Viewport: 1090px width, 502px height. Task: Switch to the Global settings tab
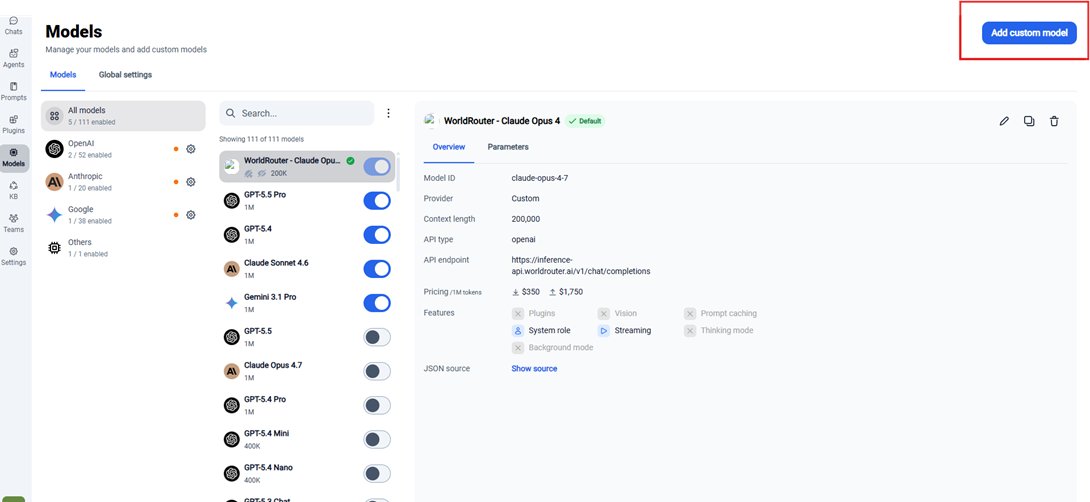tap(125, 74)
